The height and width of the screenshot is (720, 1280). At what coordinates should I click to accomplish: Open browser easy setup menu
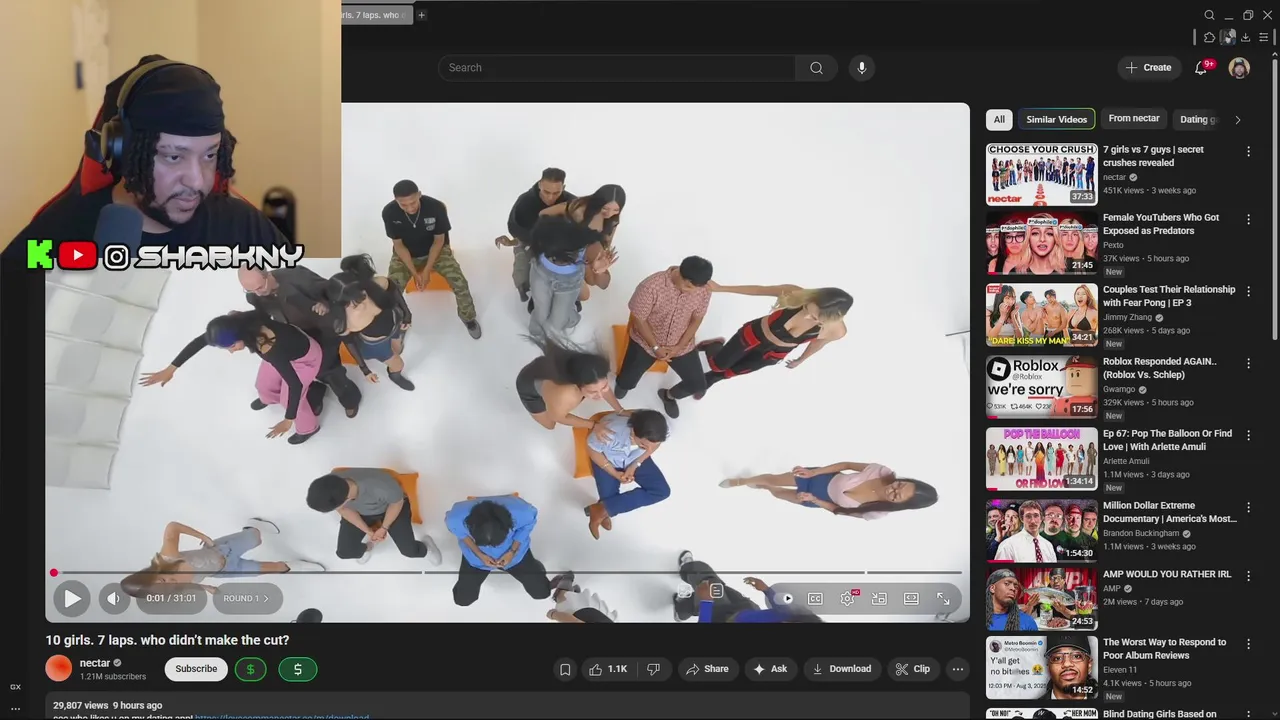1264,37
